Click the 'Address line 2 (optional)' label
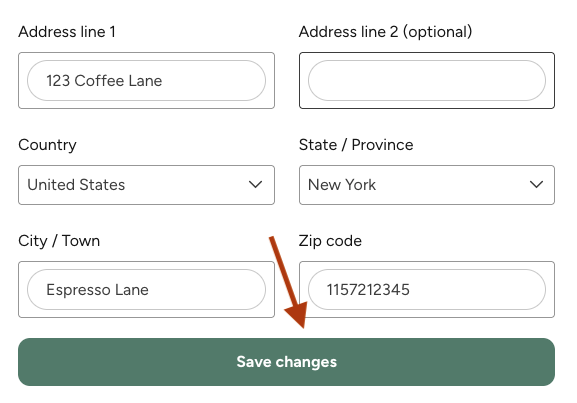Viewport: 577px width, 403px height. [385, 32]
